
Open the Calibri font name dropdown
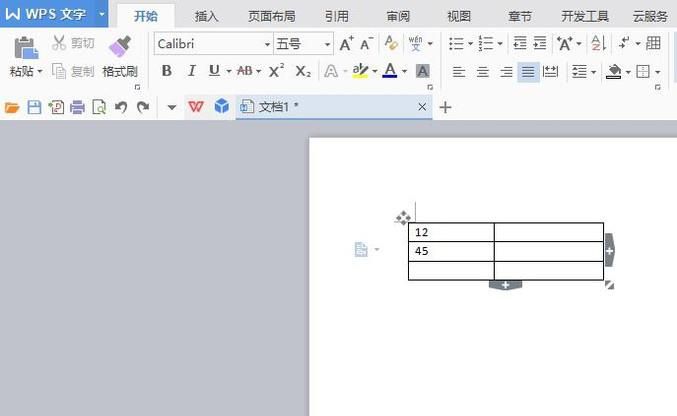tap(267, 44)
